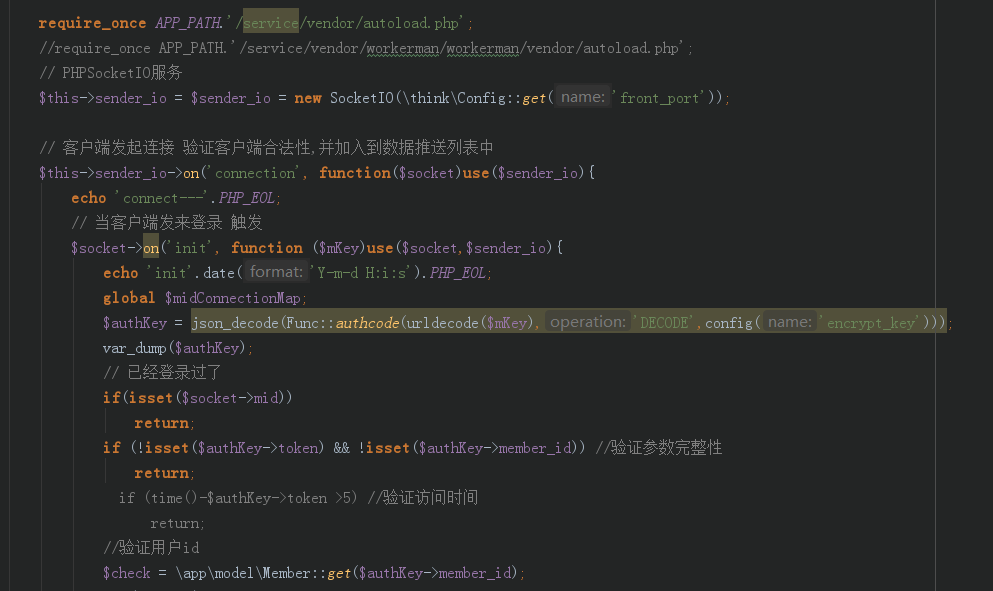Click the '$authKey' variable on the json_decode assignment line

[135, 323]
